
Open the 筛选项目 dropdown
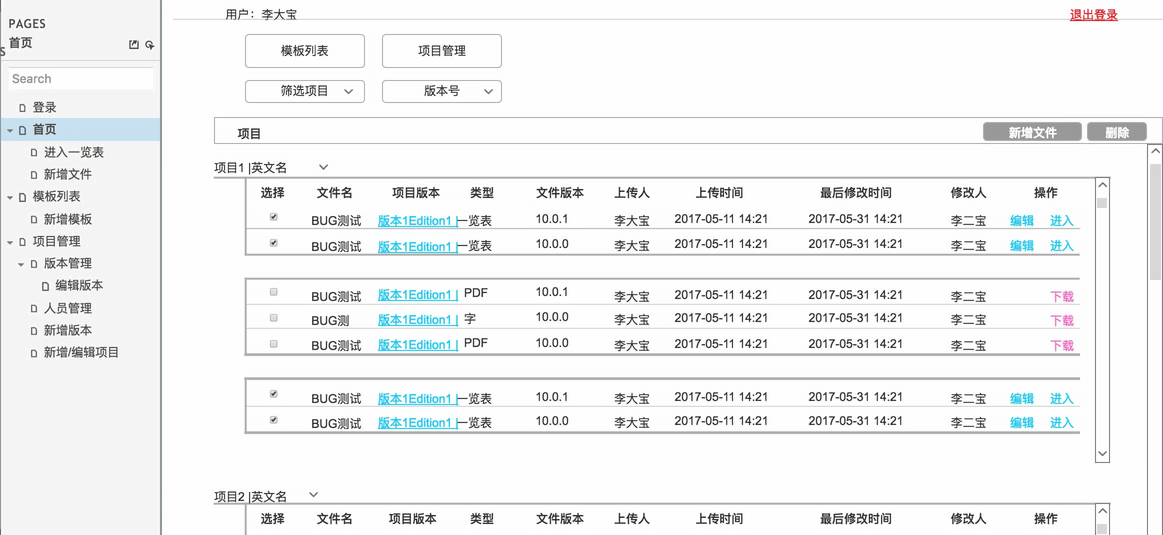coord(305,91)
